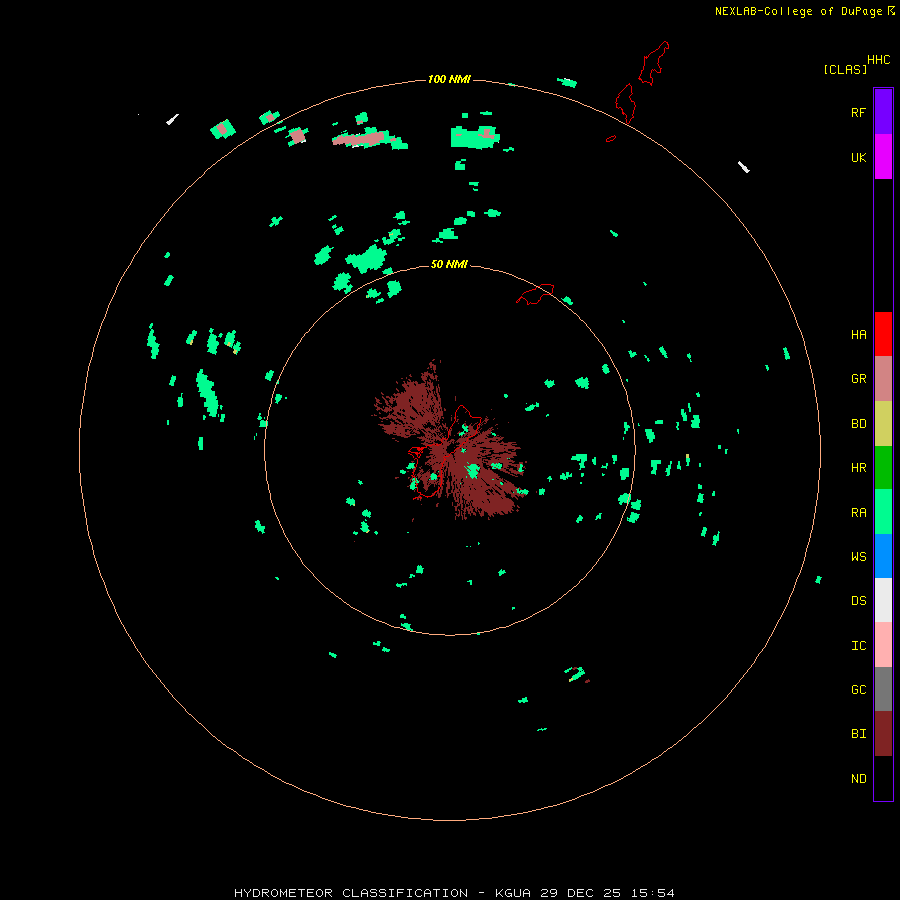Select the GC gray legend swatch
The width and height of the screenshot is (900, 900).
883,689
